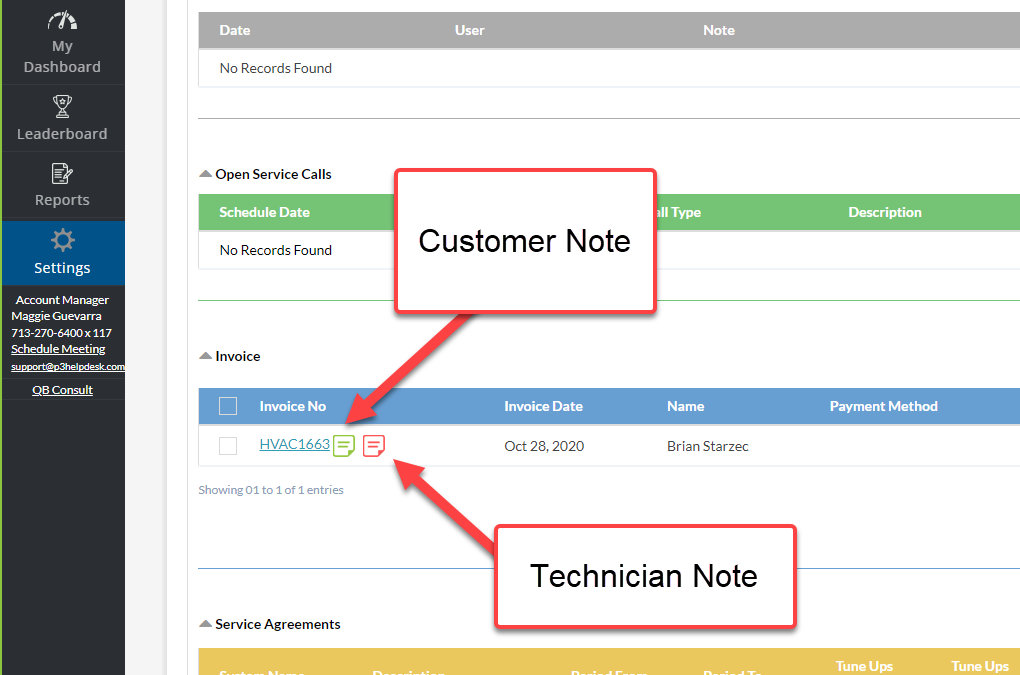
Task: Sort by Invoice Date column header
Action: tap(543, 406)
